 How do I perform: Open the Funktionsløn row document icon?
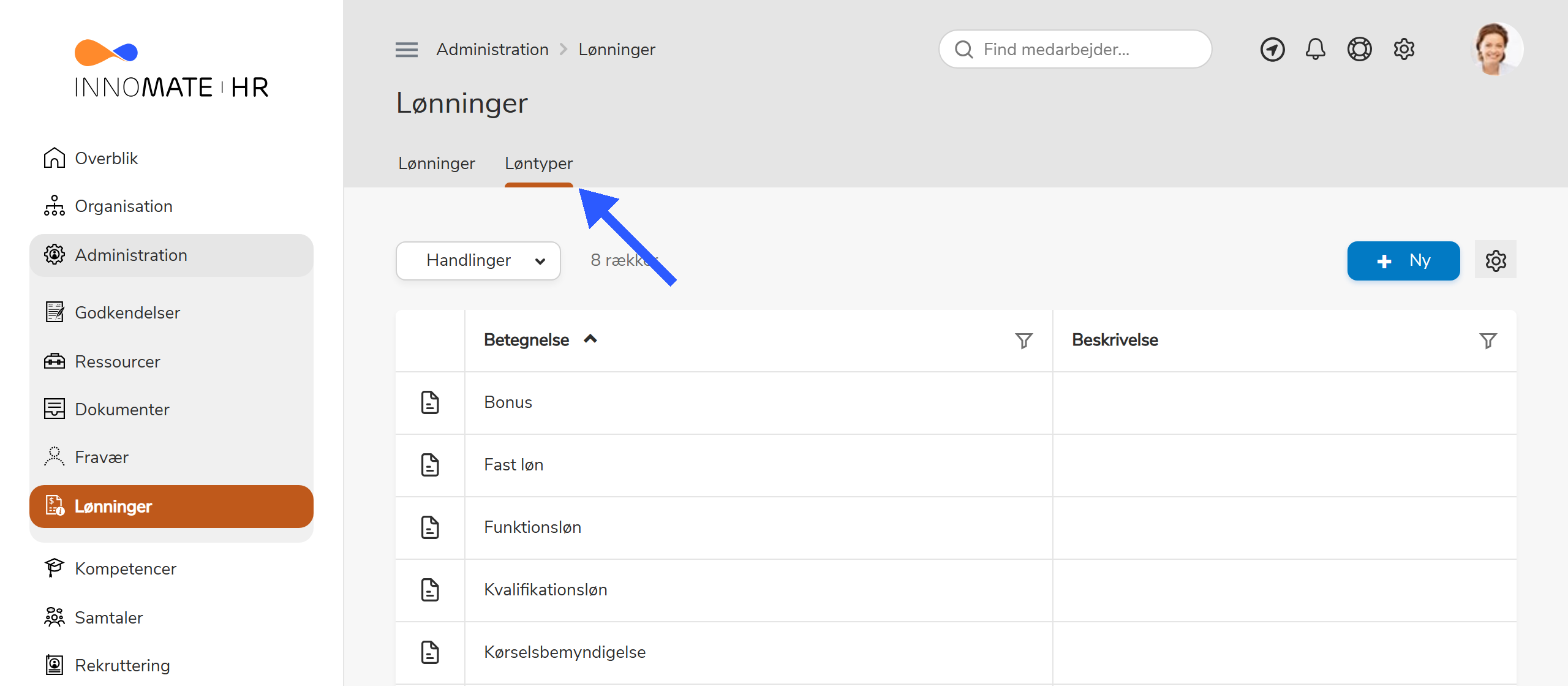click(x=430, y=527)
